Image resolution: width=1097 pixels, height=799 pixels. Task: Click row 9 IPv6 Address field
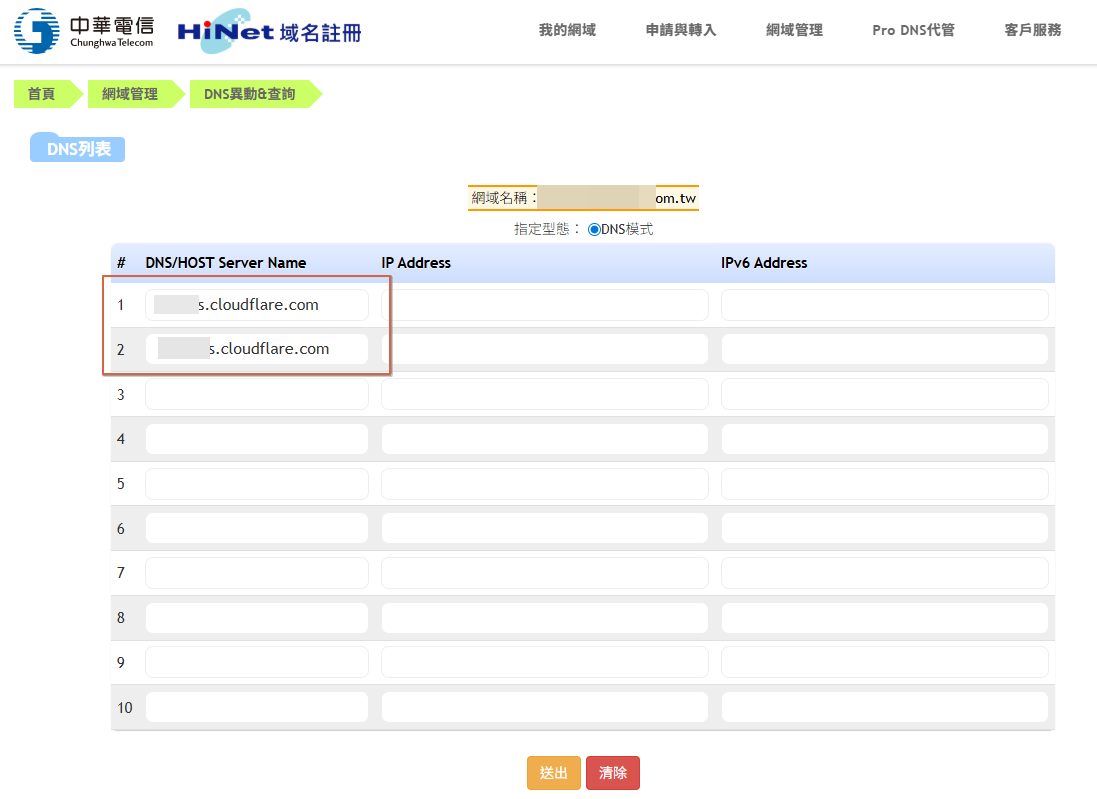tap(884, 662)
